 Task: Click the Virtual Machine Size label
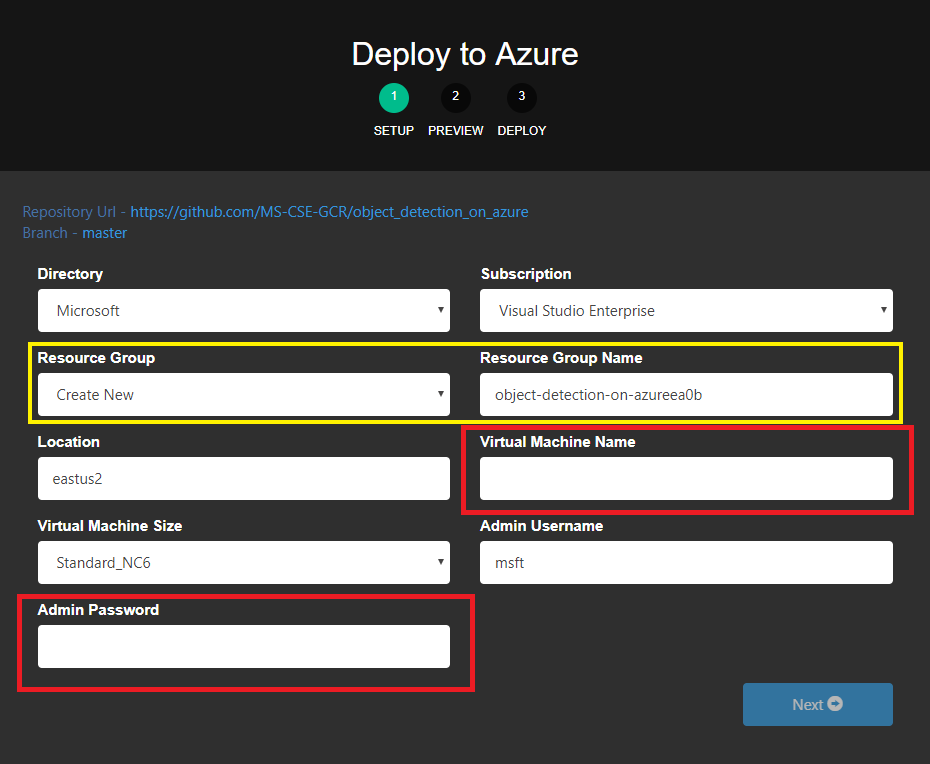click(110, 526)
